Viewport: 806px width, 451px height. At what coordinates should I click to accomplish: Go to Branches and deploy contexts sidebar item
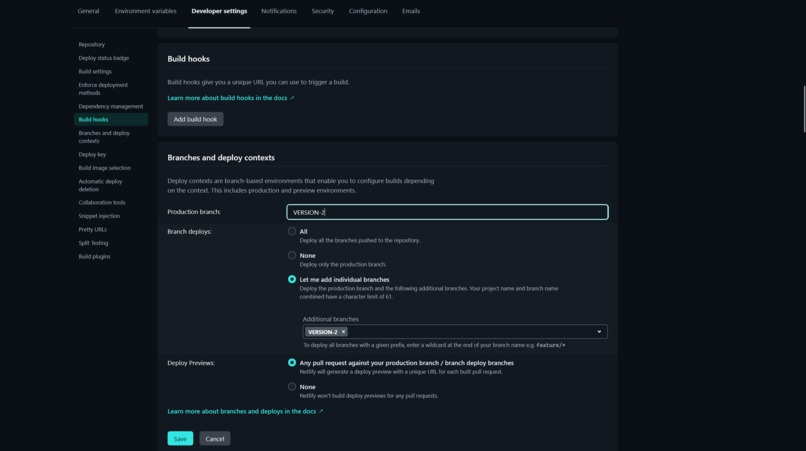104,137
